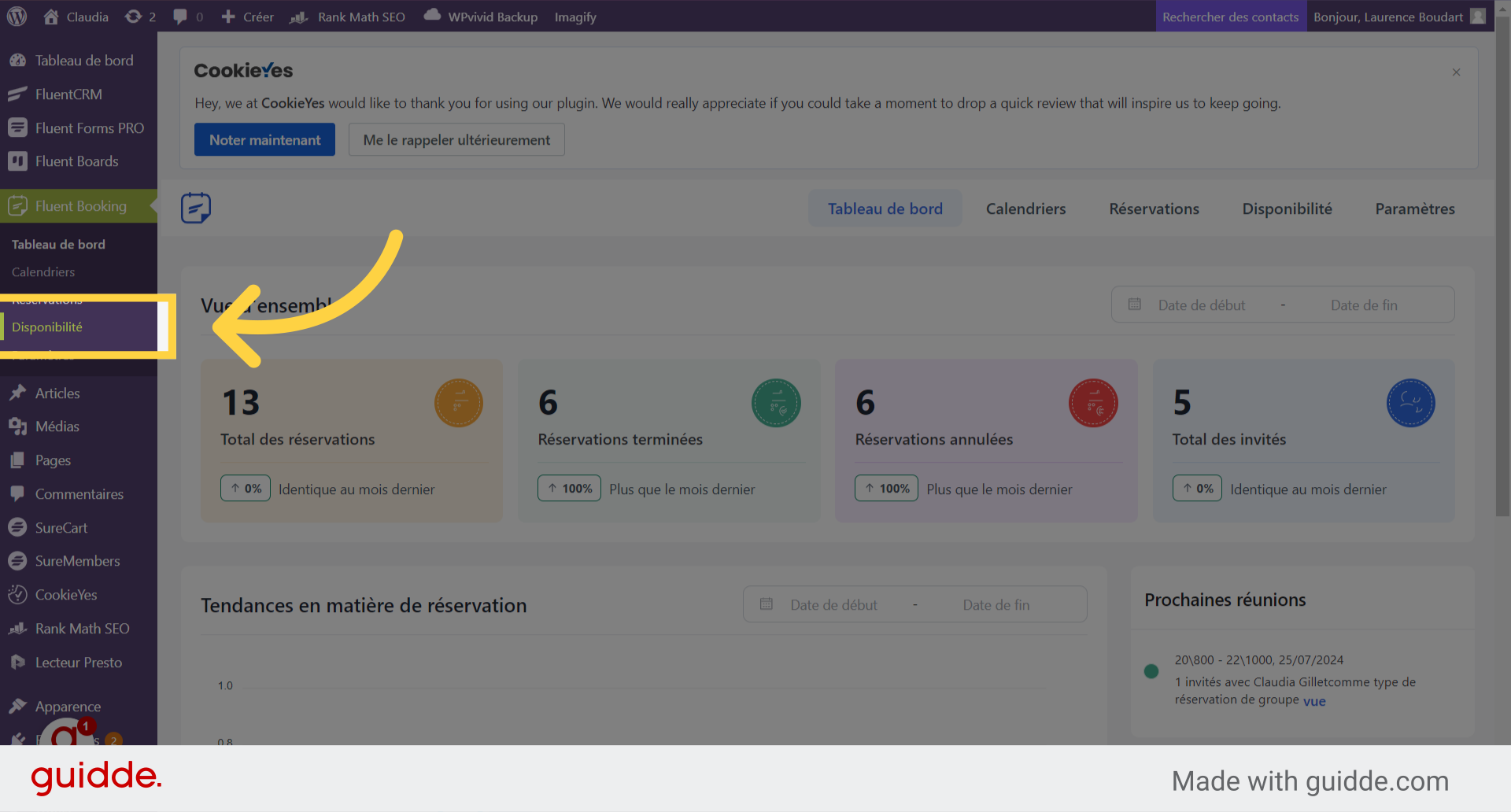This screenshot has width=1511, height=812.
Task: Click the orange Total des réservations icon
Action: pyautogui.click(x=459, y=403)
